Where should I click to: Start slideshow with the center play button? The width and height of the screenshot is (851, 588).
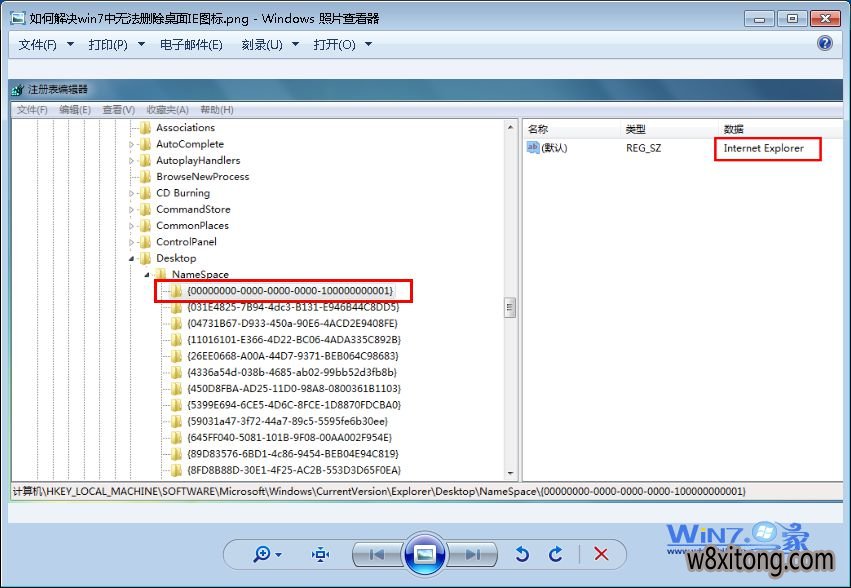pyautogui.click(x=425, y=554)
